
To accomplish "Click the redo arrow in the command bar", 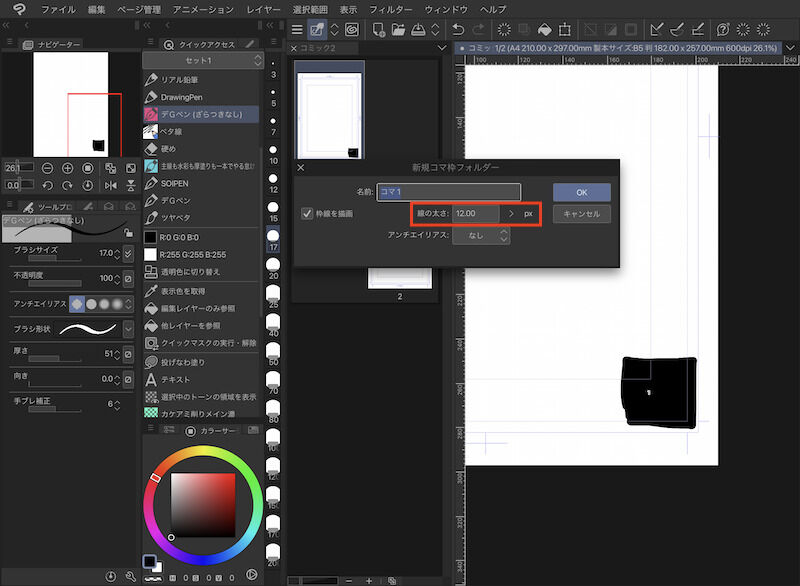I will click(479, 30).
